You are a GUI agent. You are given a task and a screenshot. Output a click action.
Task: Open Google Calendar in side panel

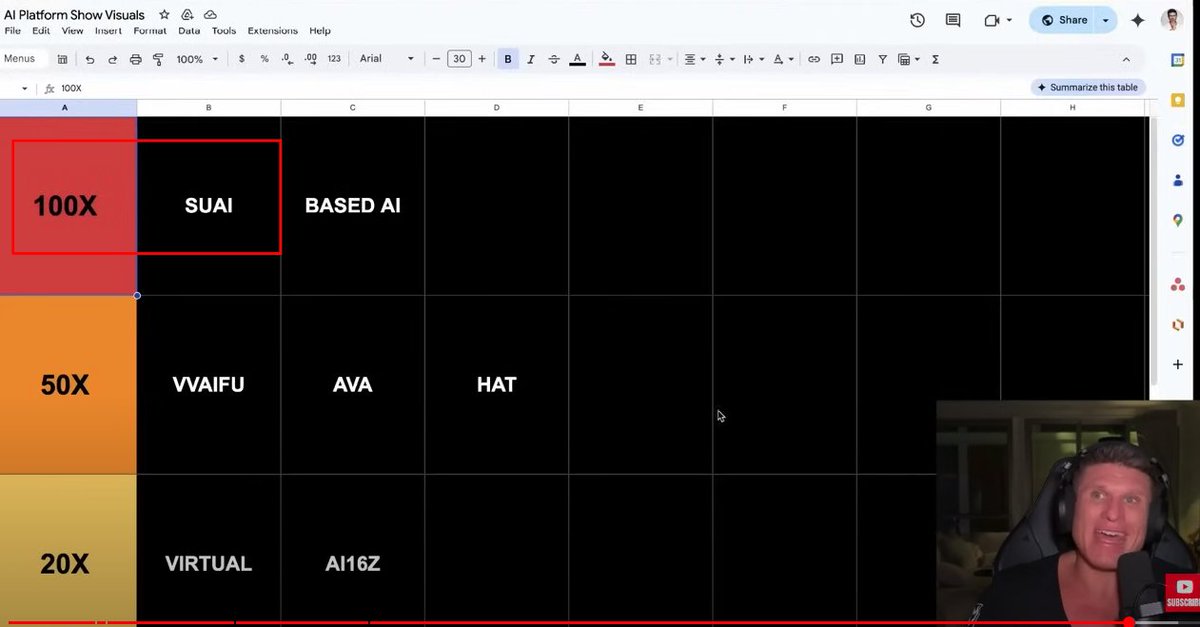1178,60
